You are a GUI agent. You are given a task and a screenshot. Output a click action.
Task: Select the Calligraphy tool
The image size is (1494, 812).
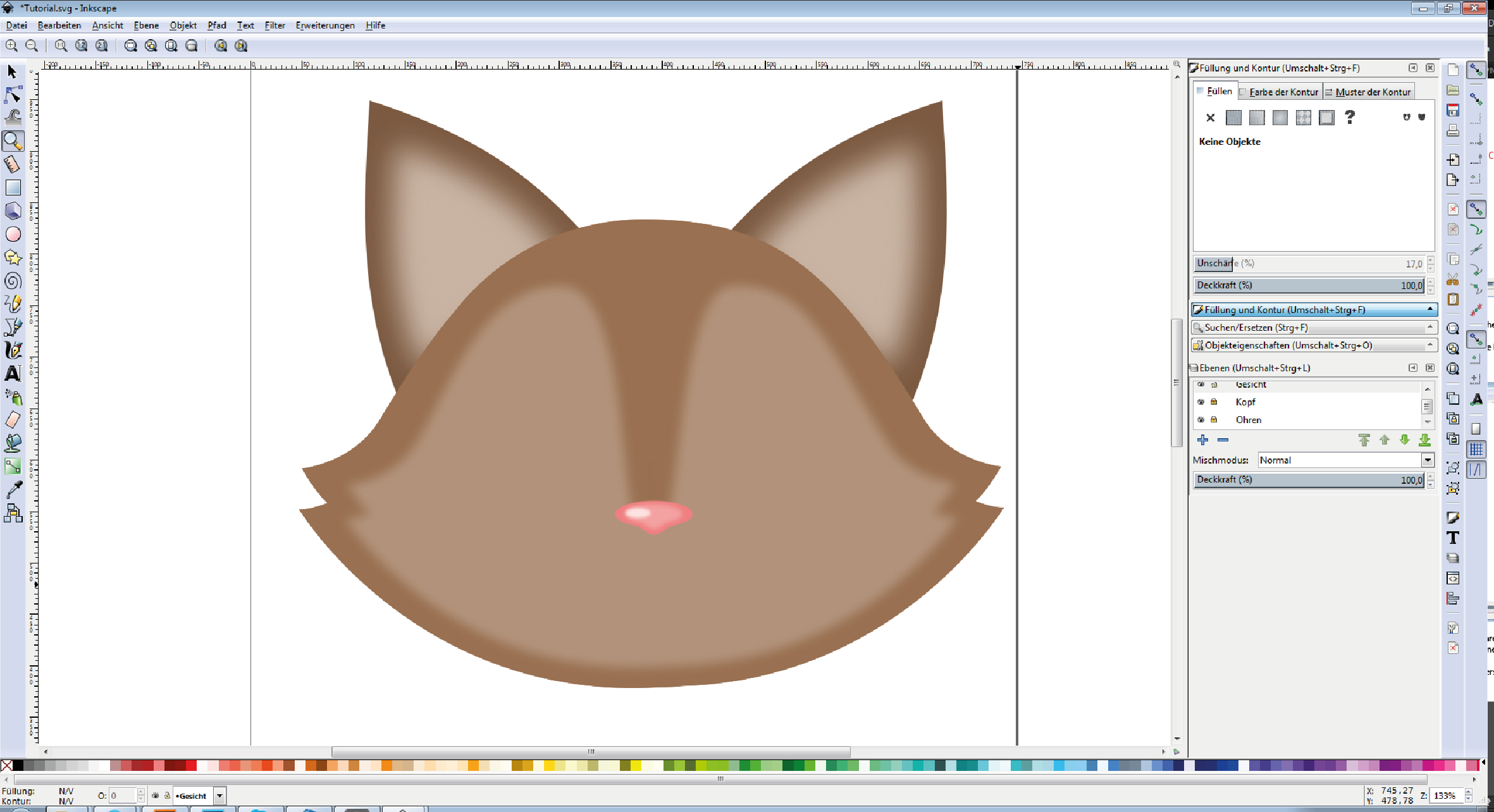pyautogui.click(x=13, y=350)
